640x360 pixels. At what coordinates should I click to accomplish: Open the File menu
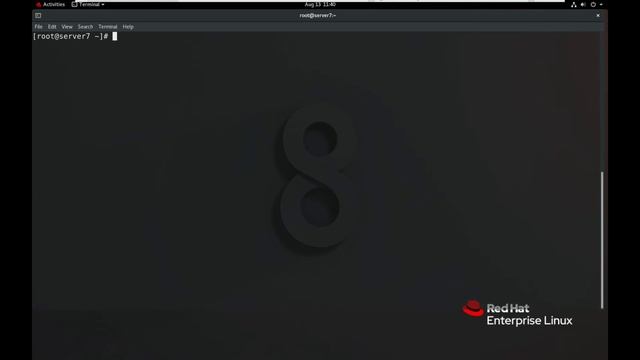pos(38,27)
